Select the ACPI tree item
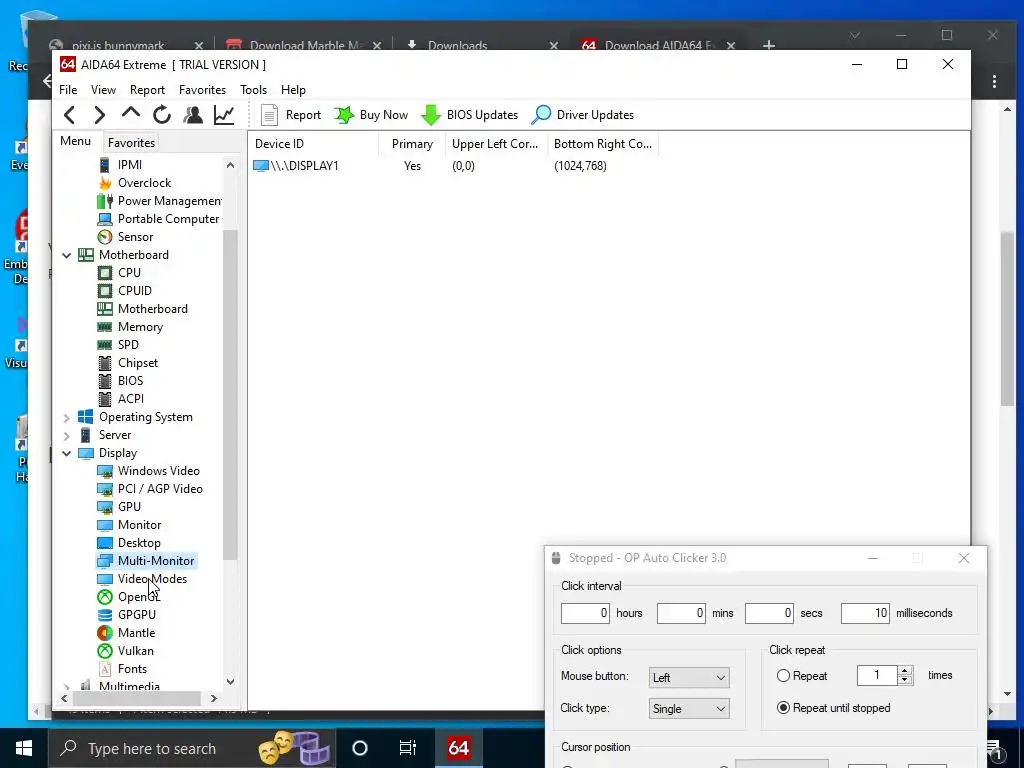 121,398
